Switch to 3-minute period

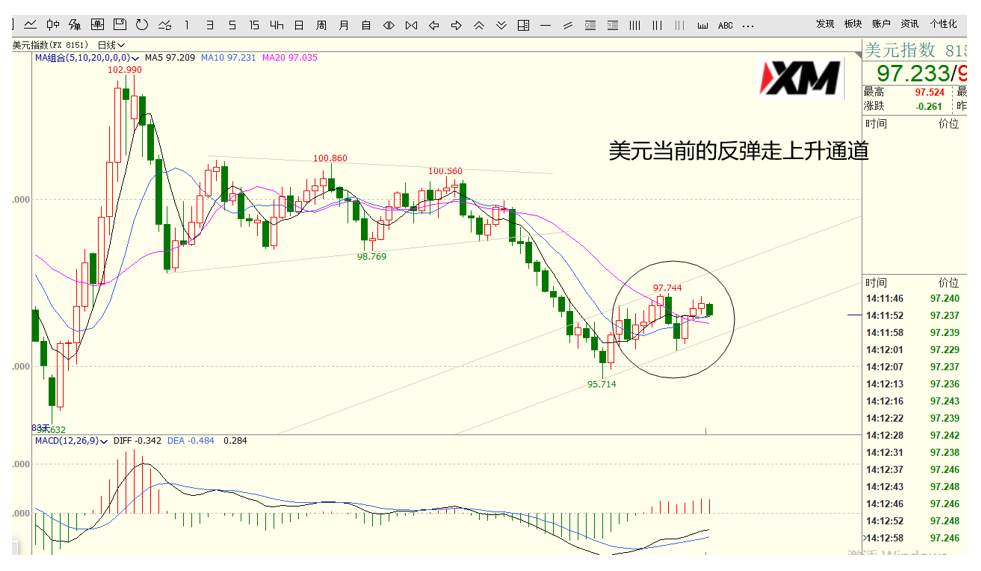click(x=210, y=25)
